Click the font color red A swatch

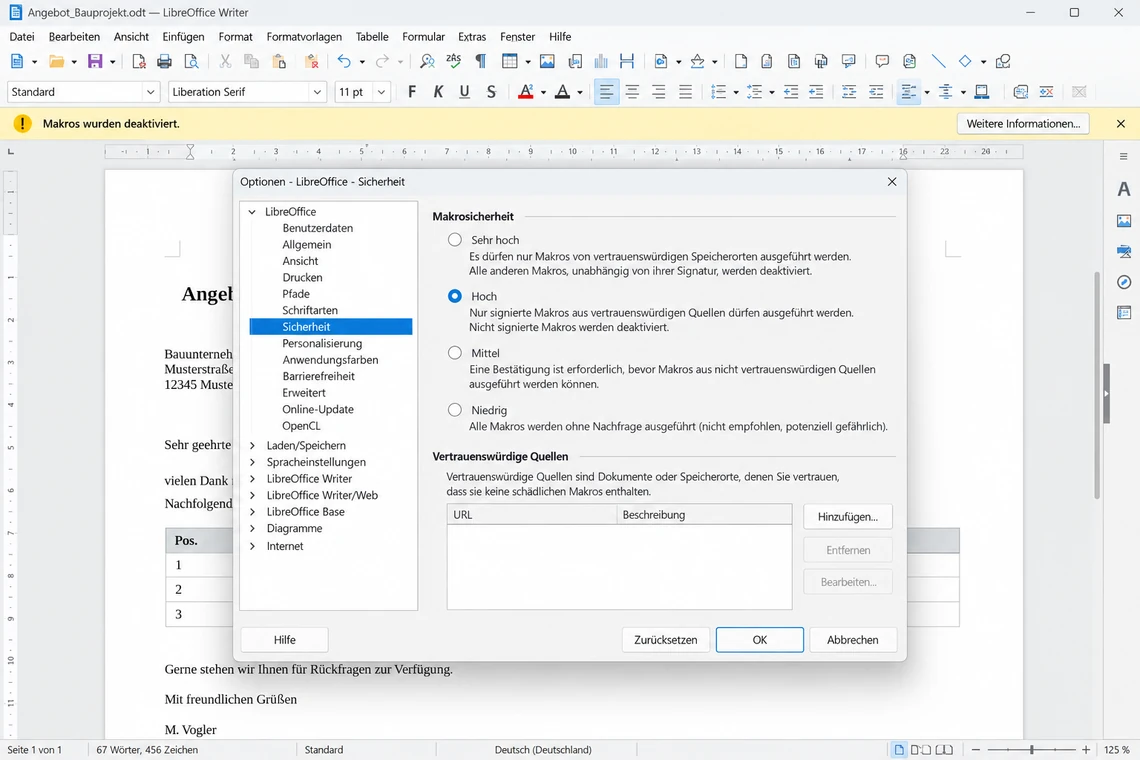(525, 92)
